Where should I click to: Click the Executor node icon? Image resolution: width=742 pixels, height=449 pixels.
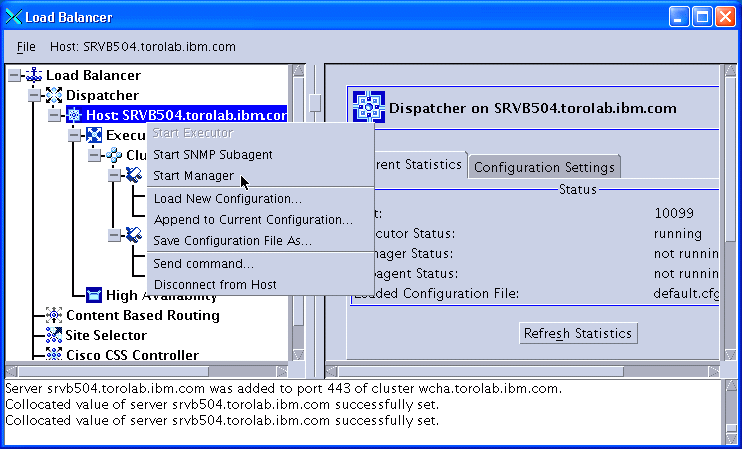[94, 135]
